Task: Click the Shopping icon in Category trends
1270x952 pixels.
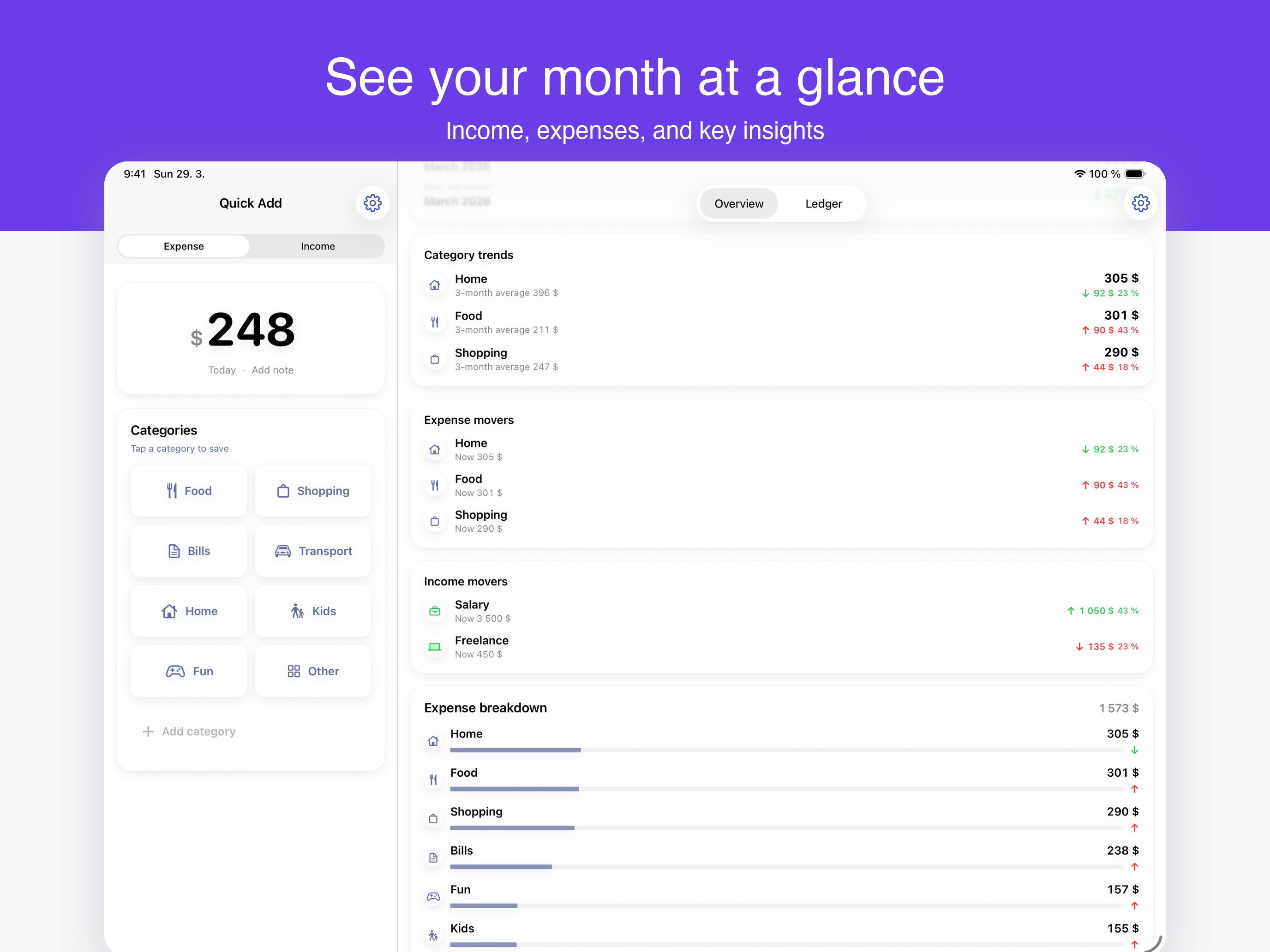Action: (x=435, y=359)
